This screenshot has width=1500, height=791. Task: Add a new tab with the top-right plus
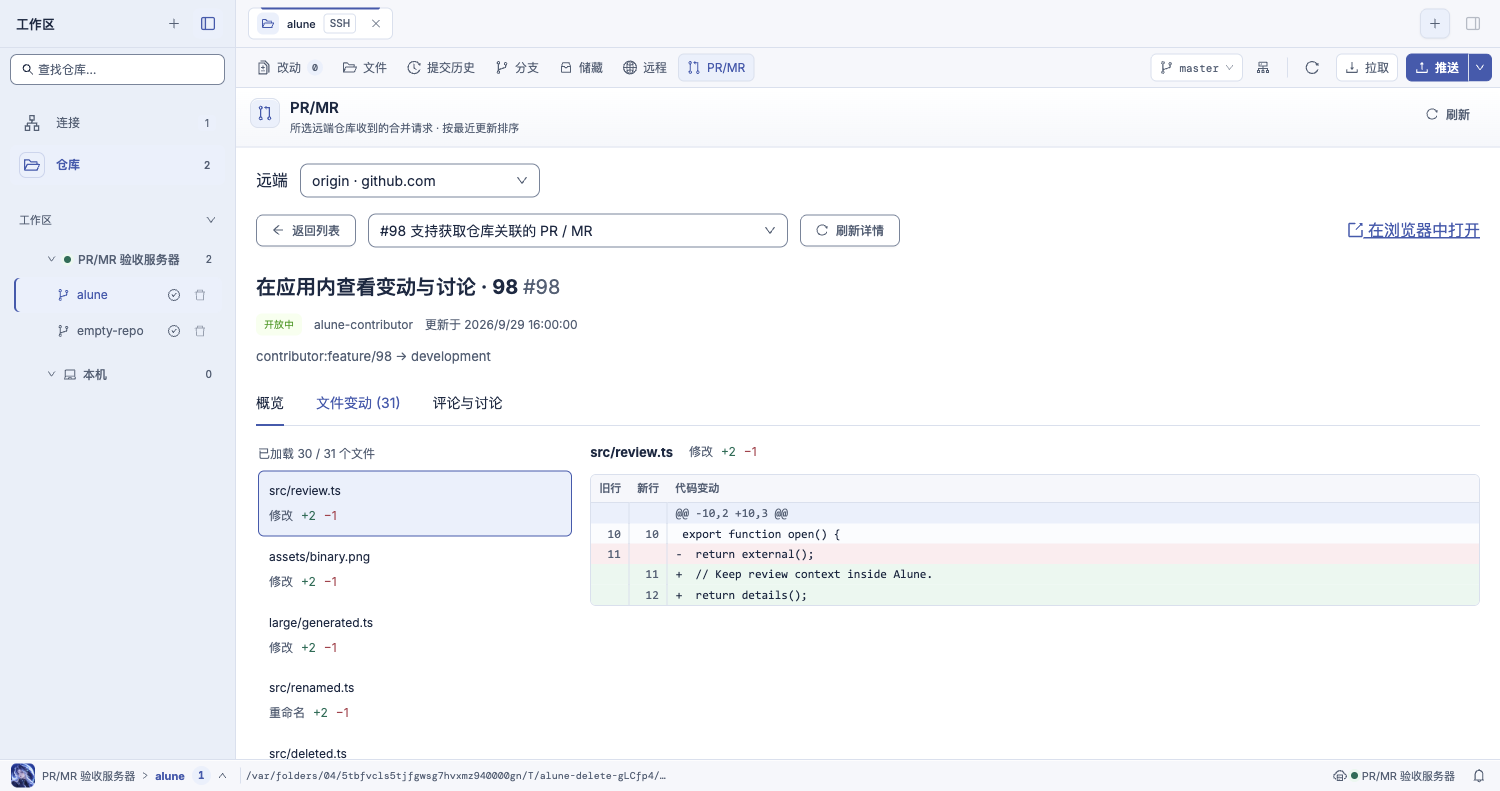coord(1435,23)
